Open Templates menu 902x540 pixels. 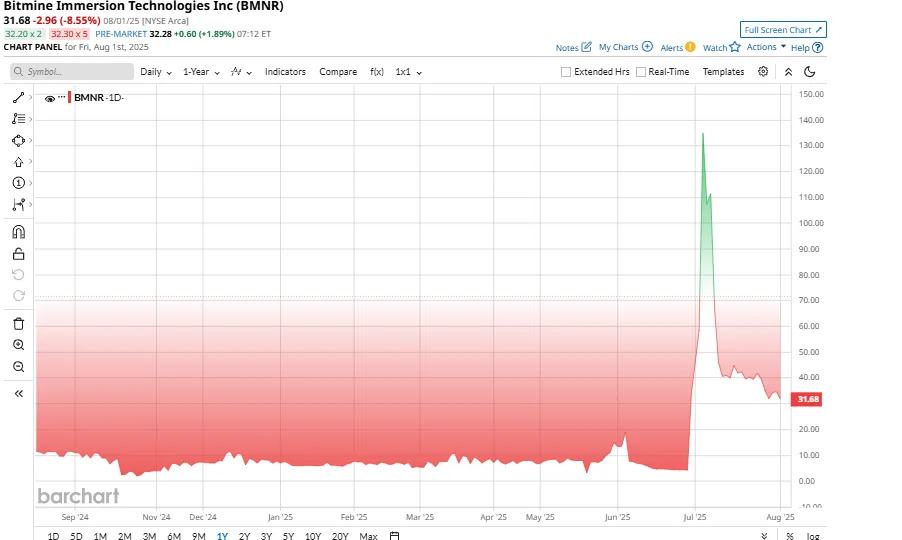[x=723, y=72]
